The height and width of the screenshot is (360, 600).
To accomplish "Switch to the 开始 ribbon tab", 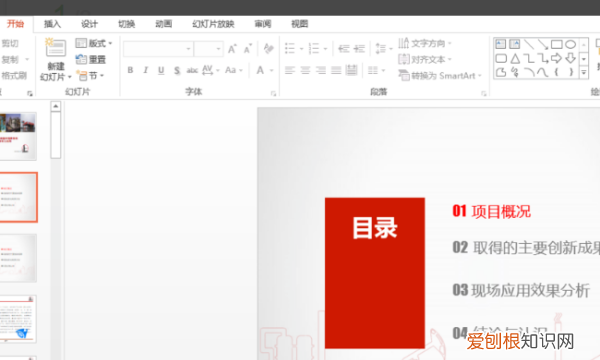I will [16, 24].
